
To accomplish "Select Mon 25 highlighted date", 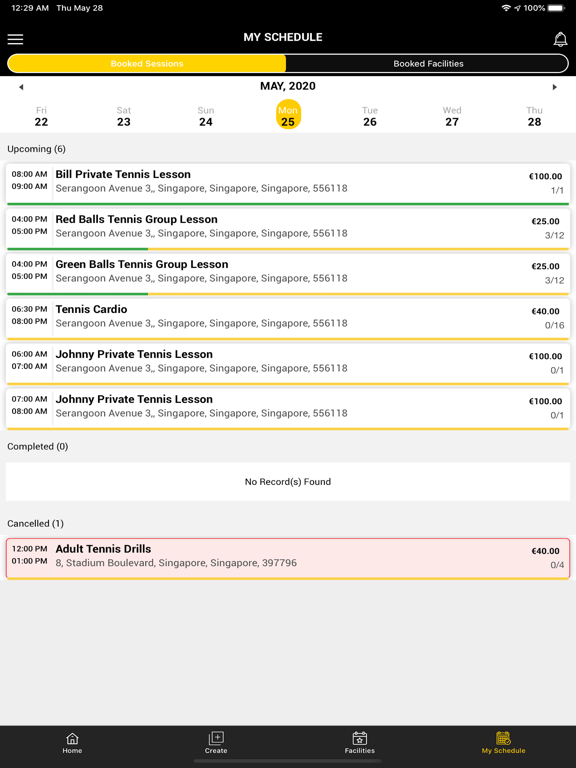I will pyautogui.click(x=288, y=115).
